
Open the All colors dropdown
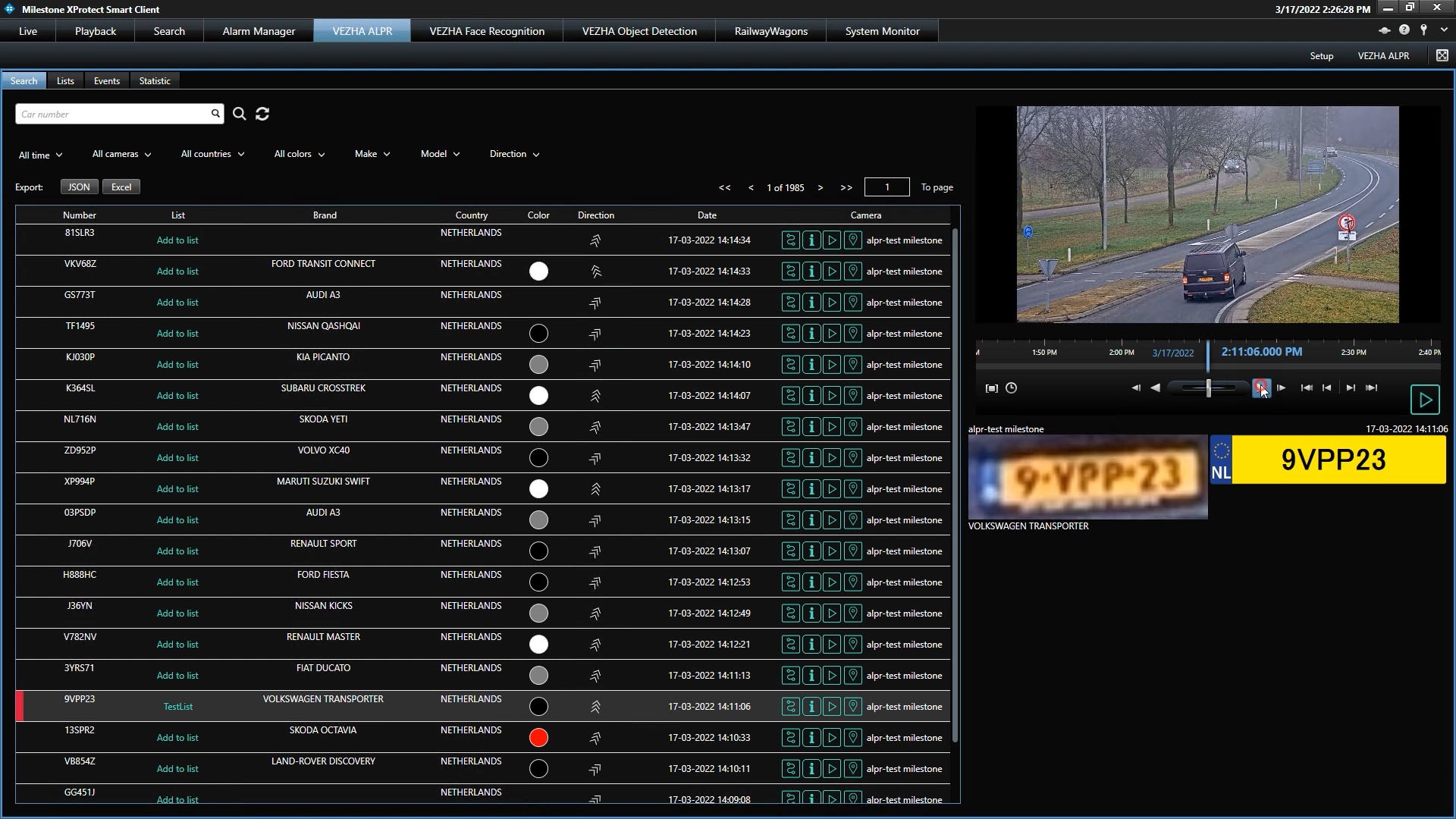pyautogui.click(x=300, y=154)
